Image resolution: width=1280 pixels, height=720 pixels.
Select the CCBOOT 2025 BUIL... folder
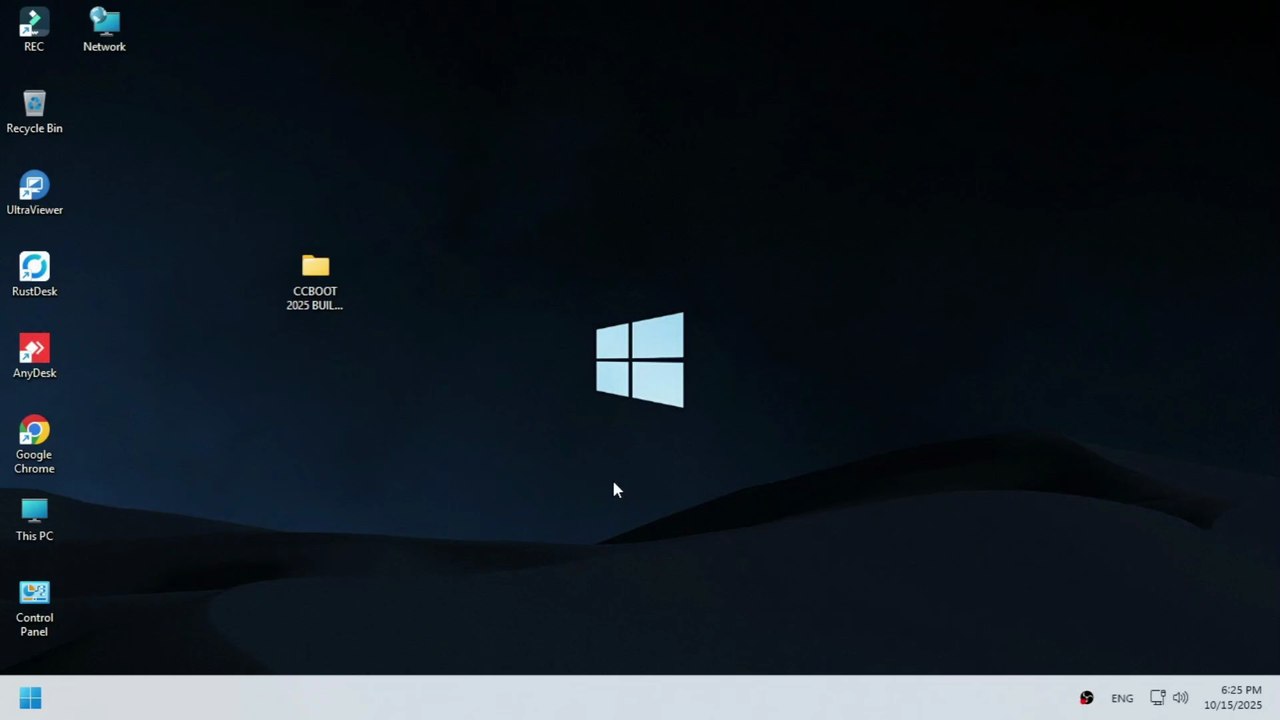[x=315, y=282]
